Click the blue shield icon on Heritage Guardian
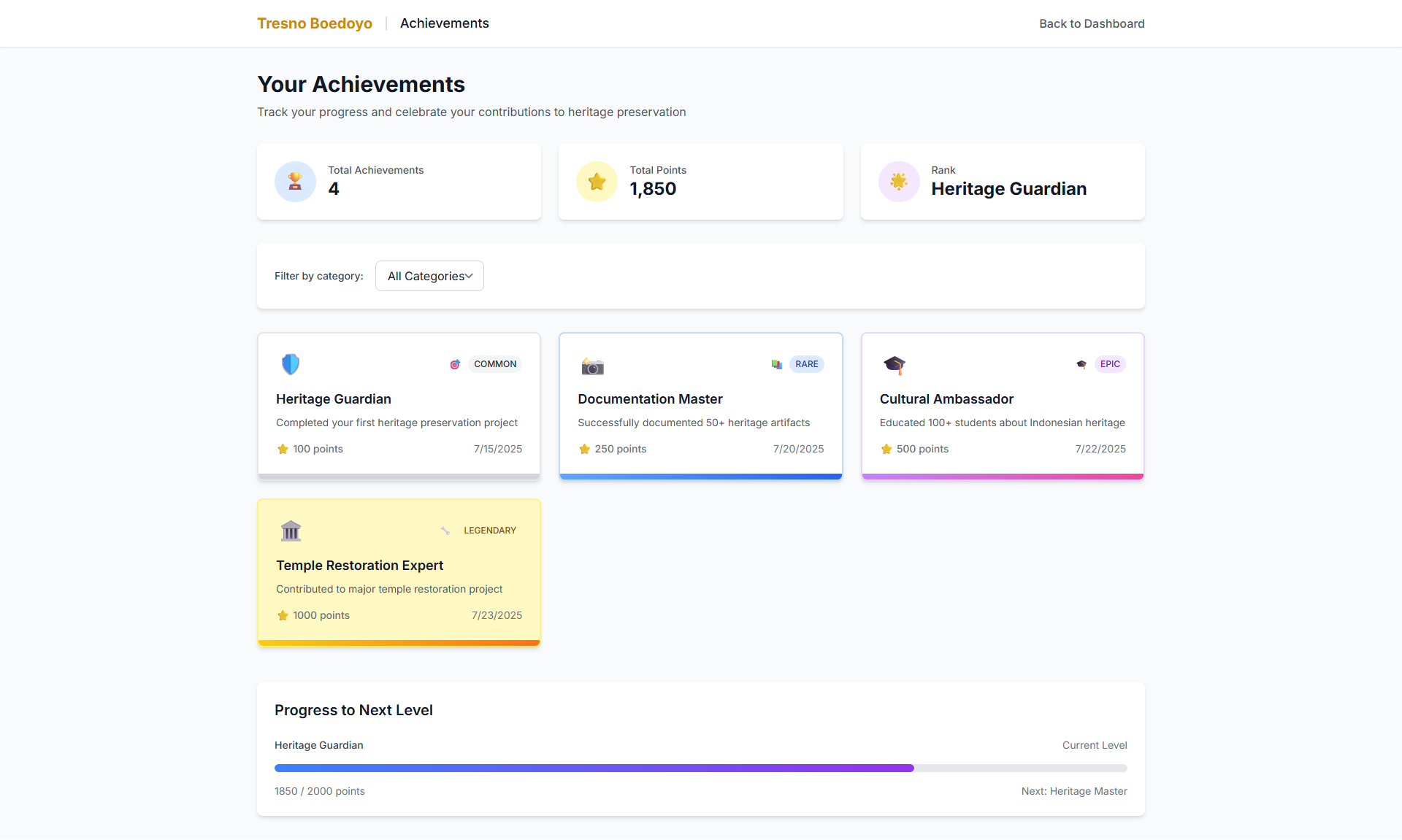Viewport: 1402px width, 840px height. (291, 363)
